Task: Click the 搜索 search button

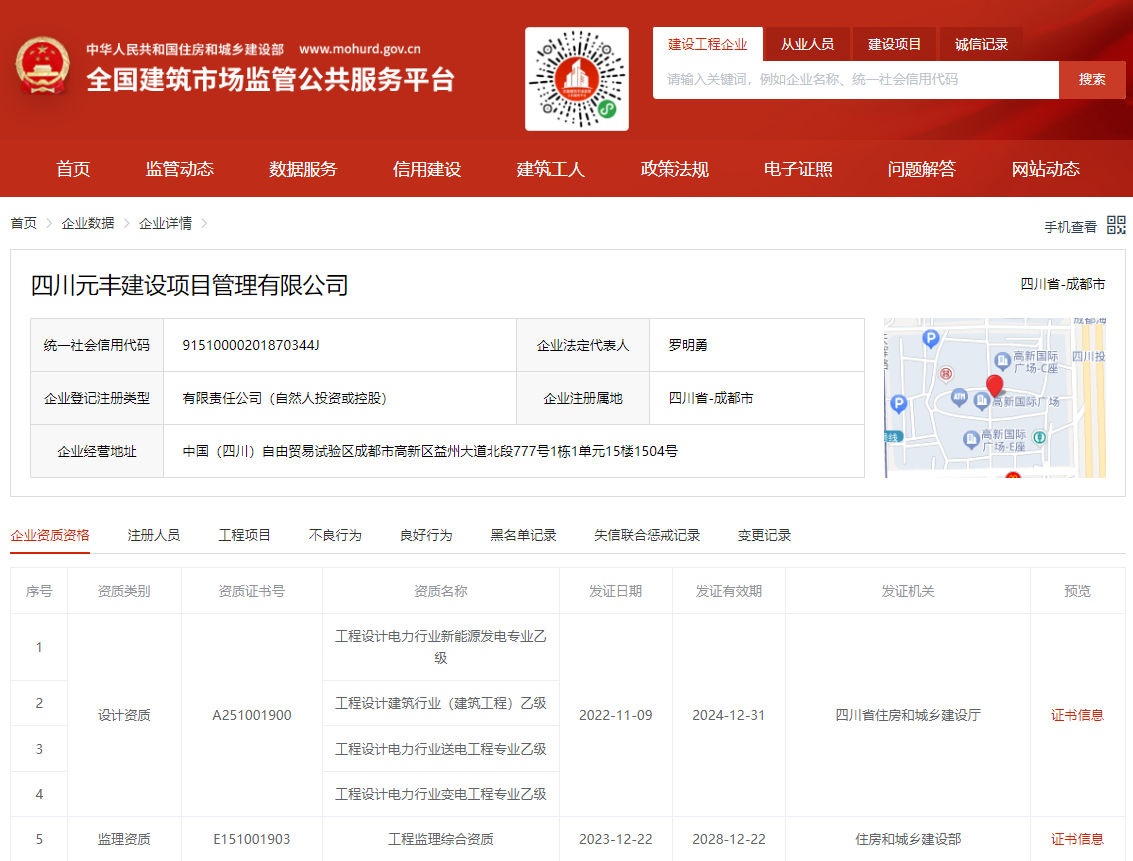Action: (x=1092, y=79)
